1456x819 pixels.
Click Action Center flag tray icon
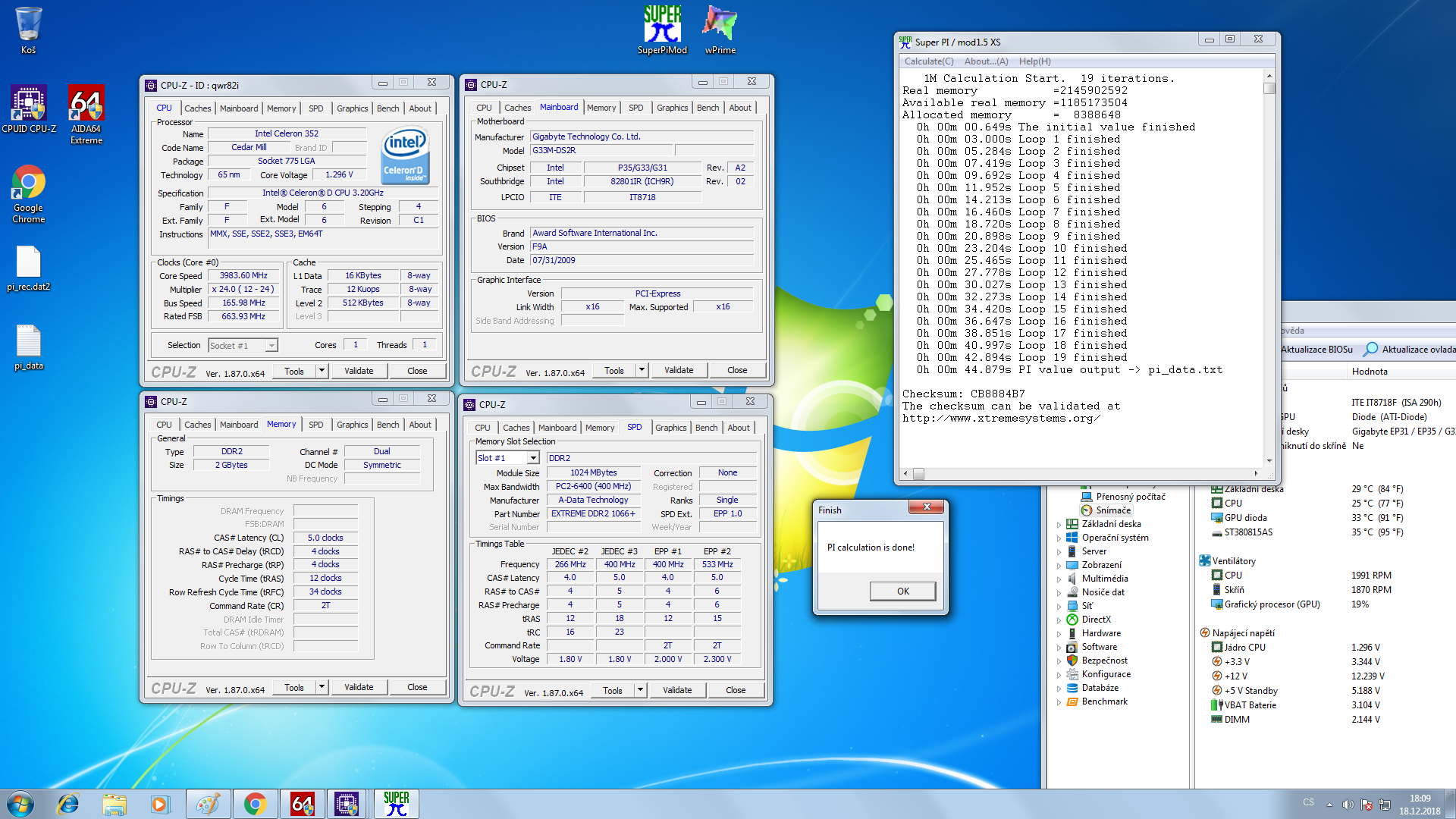pyautogui.click(x=1367, y=805)
